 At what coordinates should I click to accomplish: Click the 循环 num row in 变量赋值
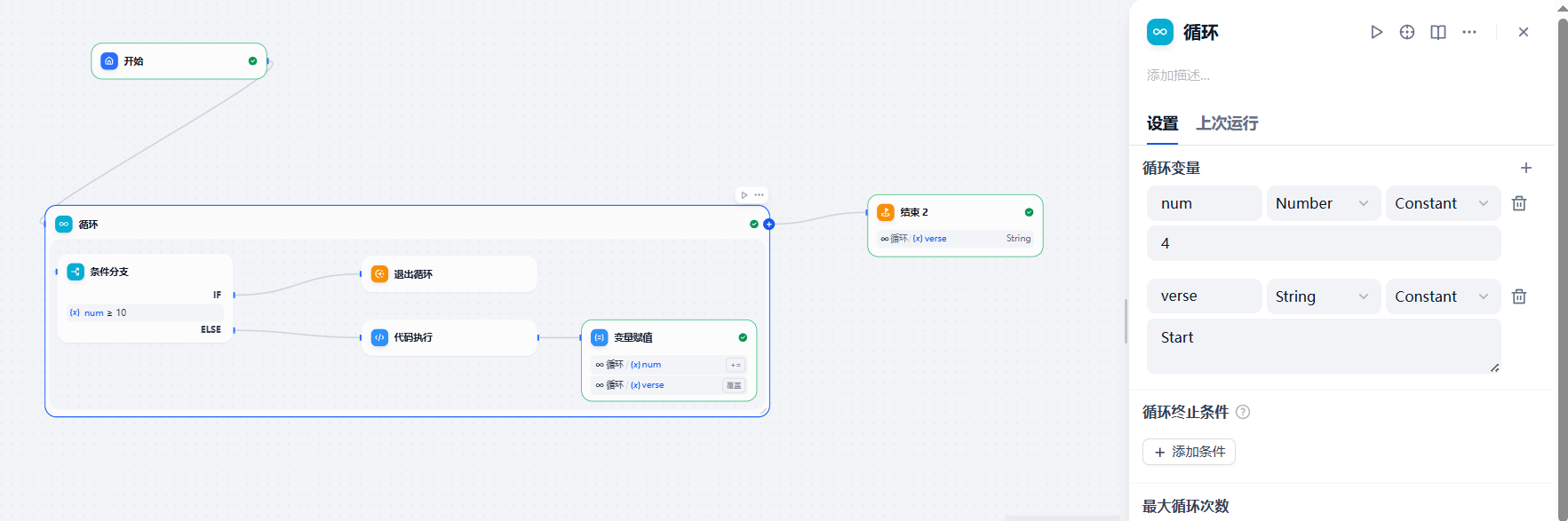pyautogui.click(x=669, y=365)
